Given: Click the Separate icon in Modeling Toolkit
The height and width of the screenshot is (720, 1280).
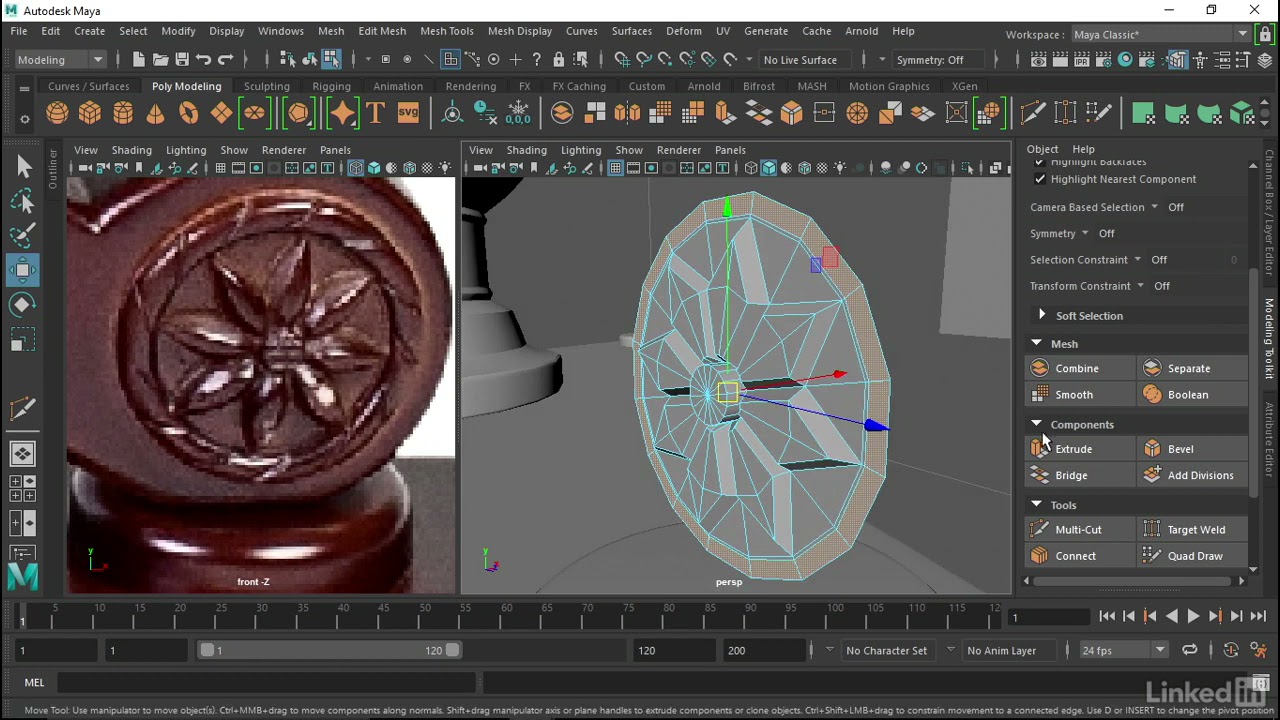Looking at the screenshot, I should [1152, 368].
